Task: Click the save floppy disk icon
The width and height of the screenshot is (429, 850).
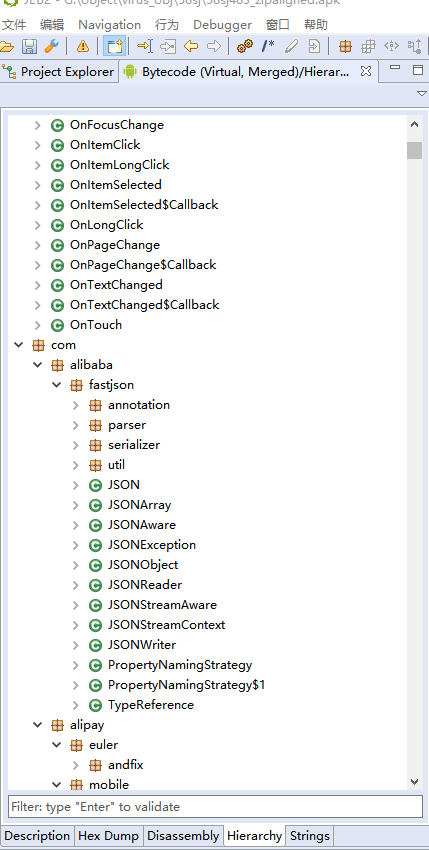Action: pyautogui.click(x=29, y=47)
